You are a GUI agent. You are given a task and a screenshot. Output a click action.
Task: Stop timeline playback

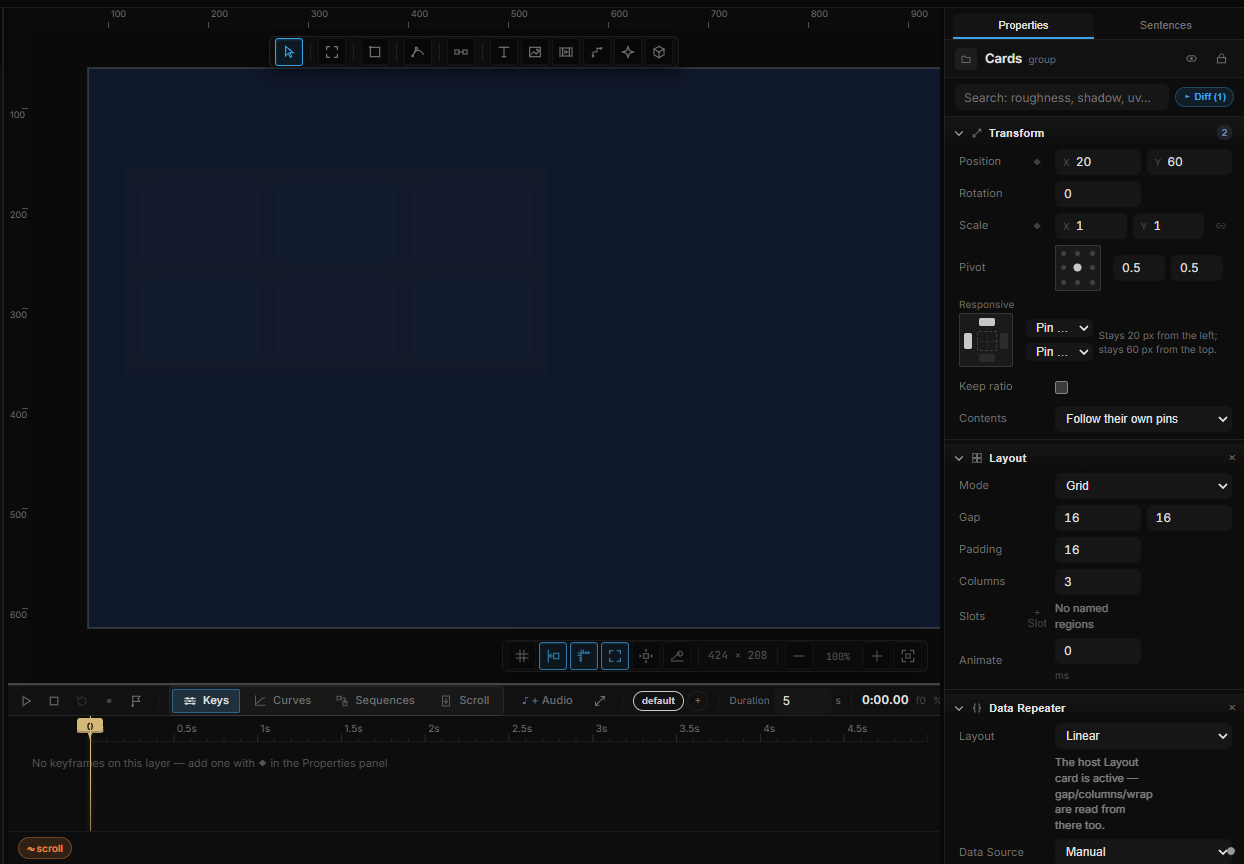coord(54,701)
